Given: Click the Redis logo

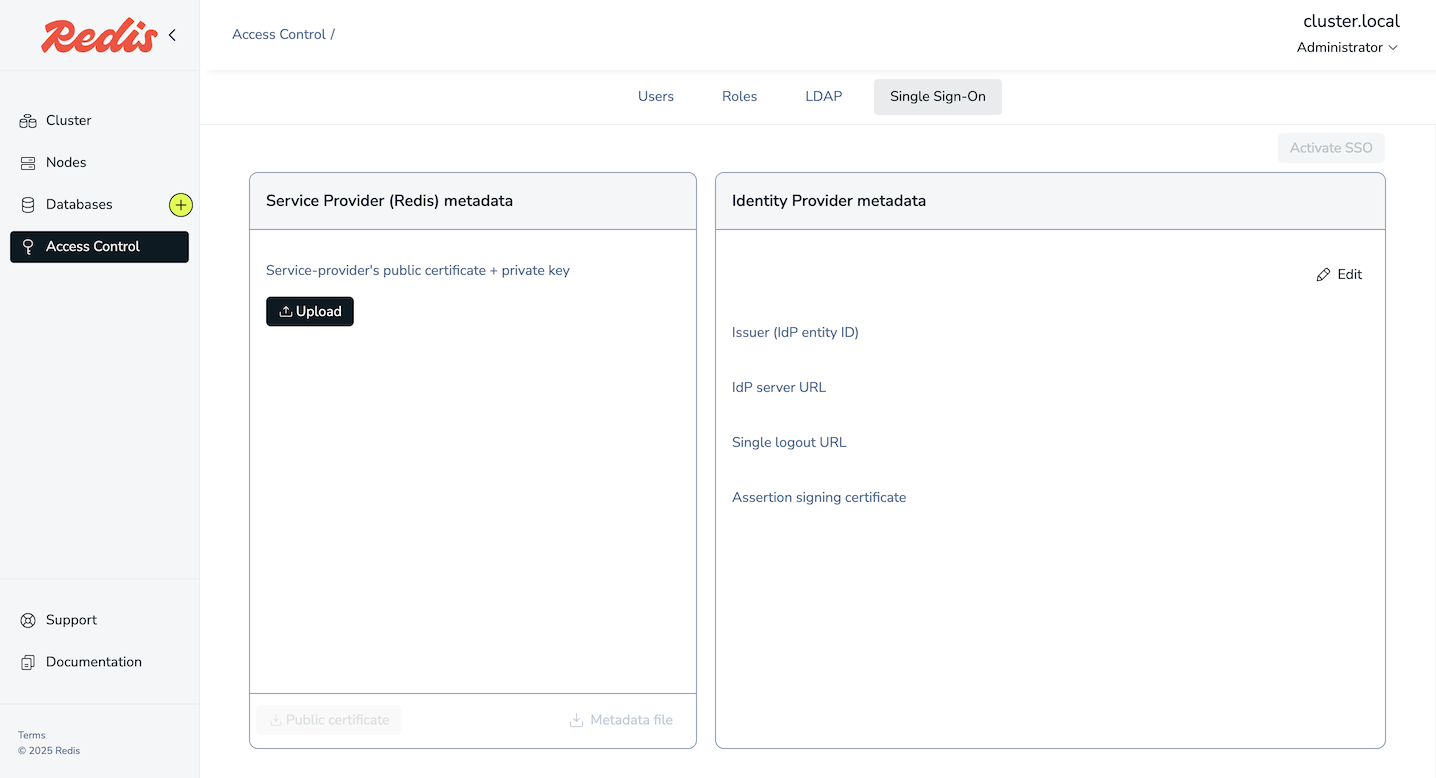Looking at the screenshot, I should point(99,36).
